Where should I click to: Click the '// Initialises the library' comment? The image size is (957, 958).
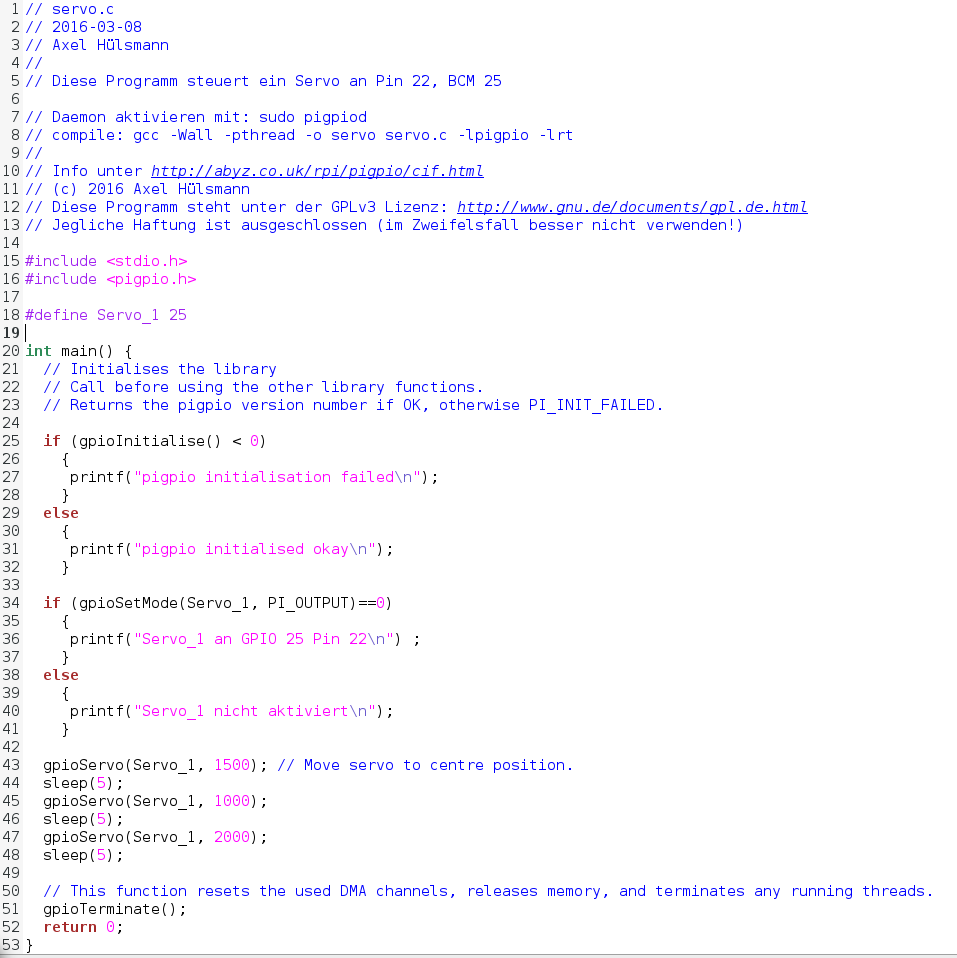[160, 369]
